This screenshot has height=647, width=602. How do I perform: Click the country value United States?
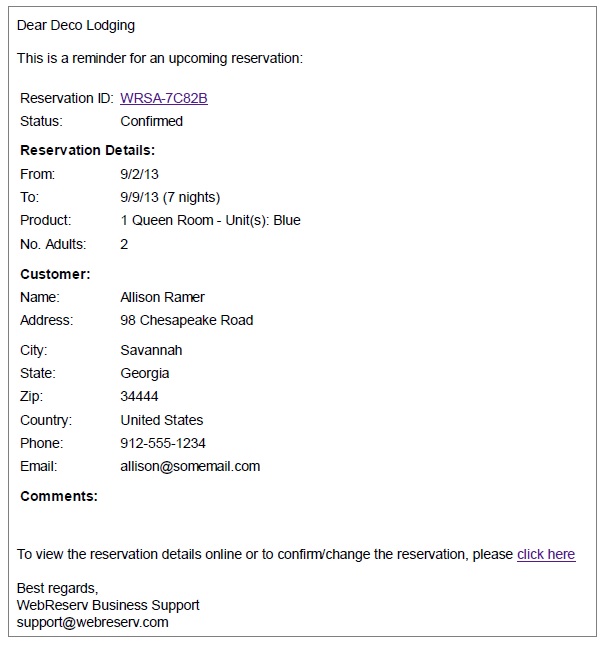click(162, 420)
